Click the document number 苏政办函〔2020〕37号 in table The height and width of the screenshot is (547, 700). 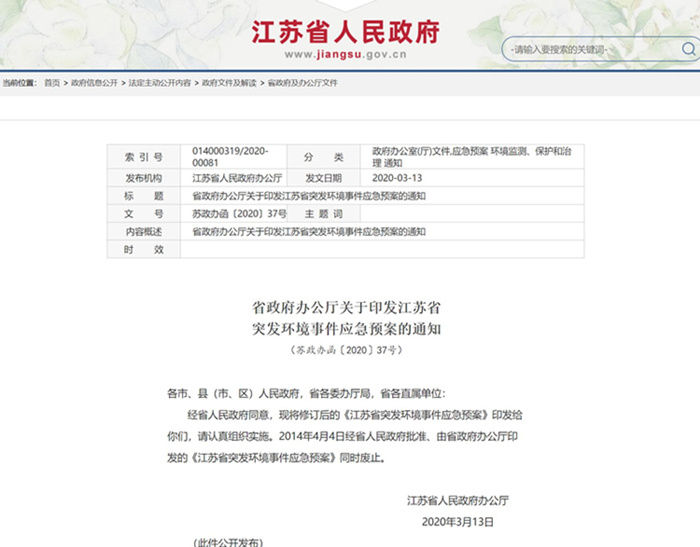[239, 214]
